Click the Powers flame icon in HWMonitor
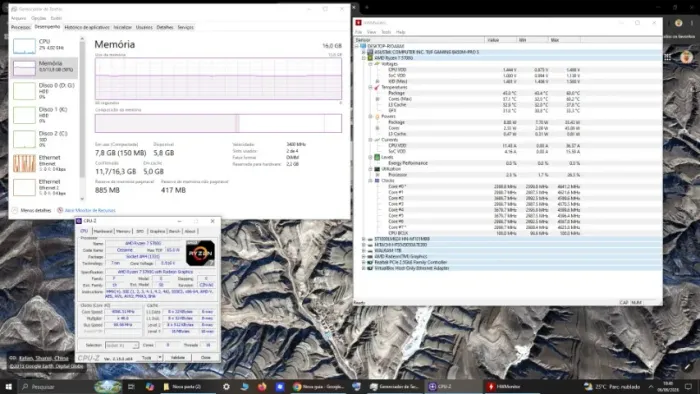Image resolution: width=700 pixels, height=394 pixels. 377,116
